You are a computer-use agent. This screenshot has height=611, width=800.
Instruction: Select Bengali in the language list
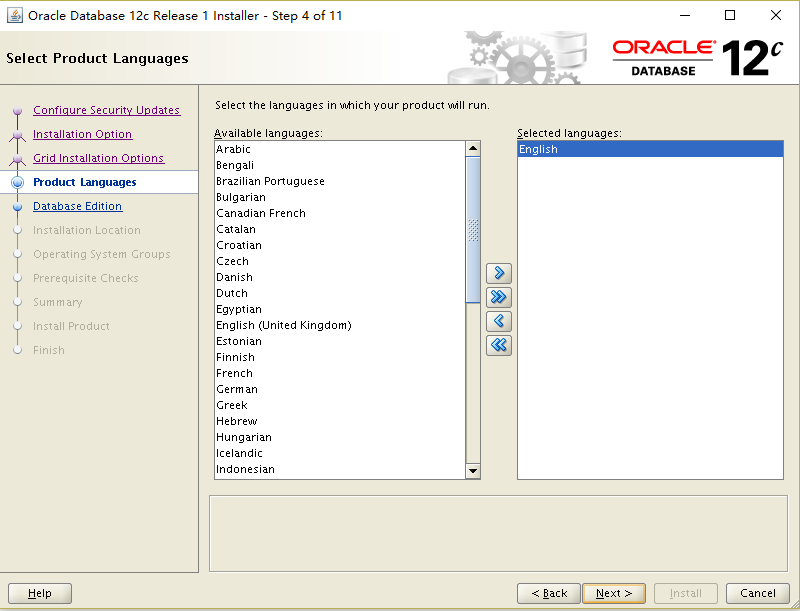(x=340, y=165)
